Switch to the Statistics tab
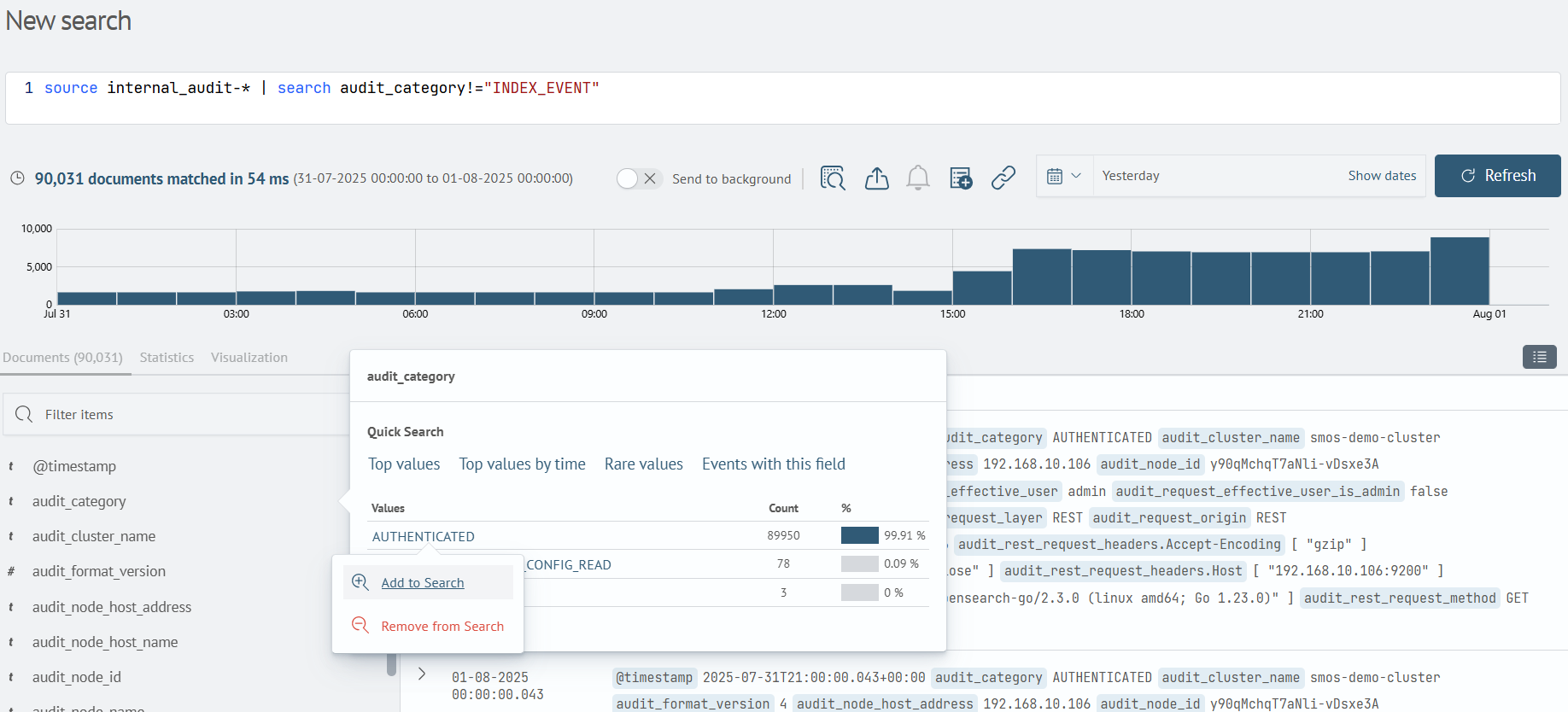This screenshot has width=1568, height=712. 167,358
